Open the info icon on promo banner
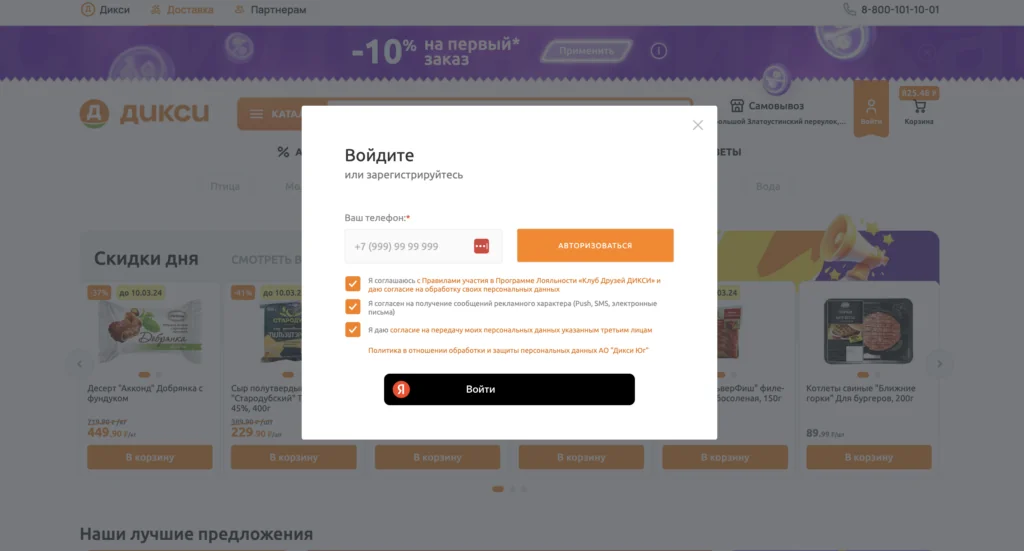Screen dimensions: 1024x551 658,51
